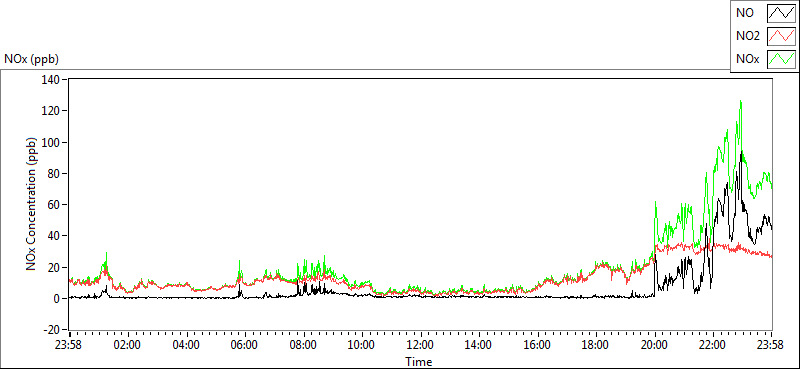Click the NO2 red plot legend icon
800x369 pixels.
(x=781, y=36)
